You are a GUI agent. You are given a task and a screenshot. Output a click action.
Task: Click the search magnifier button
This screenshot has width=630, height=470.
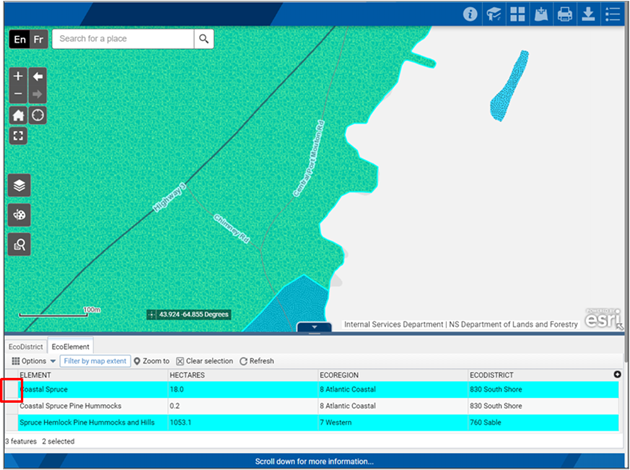[x=204, y=39]
